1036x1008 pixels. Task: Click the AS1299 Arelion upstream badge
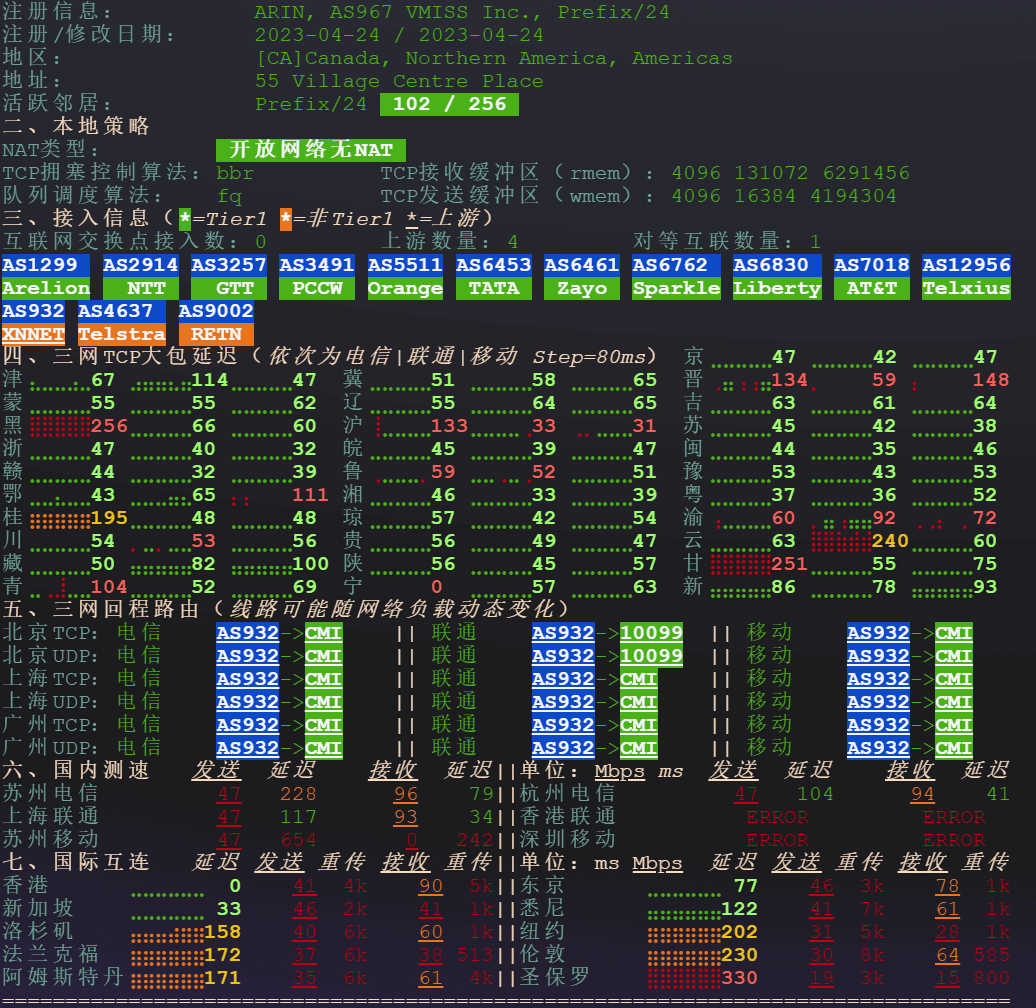(x=46, y=277)
